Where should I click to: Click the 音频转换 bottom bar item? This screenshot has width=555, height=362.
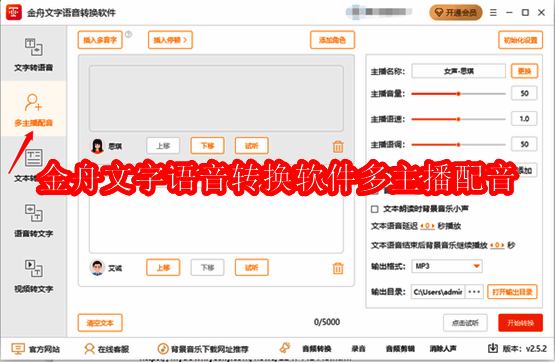[316, 349]
